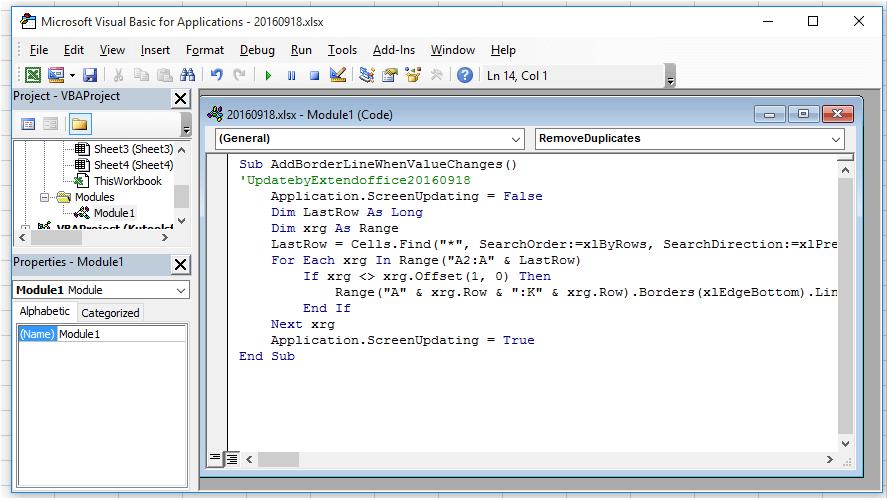
Task: Open the Debug menu
Action: pos(257,50)
